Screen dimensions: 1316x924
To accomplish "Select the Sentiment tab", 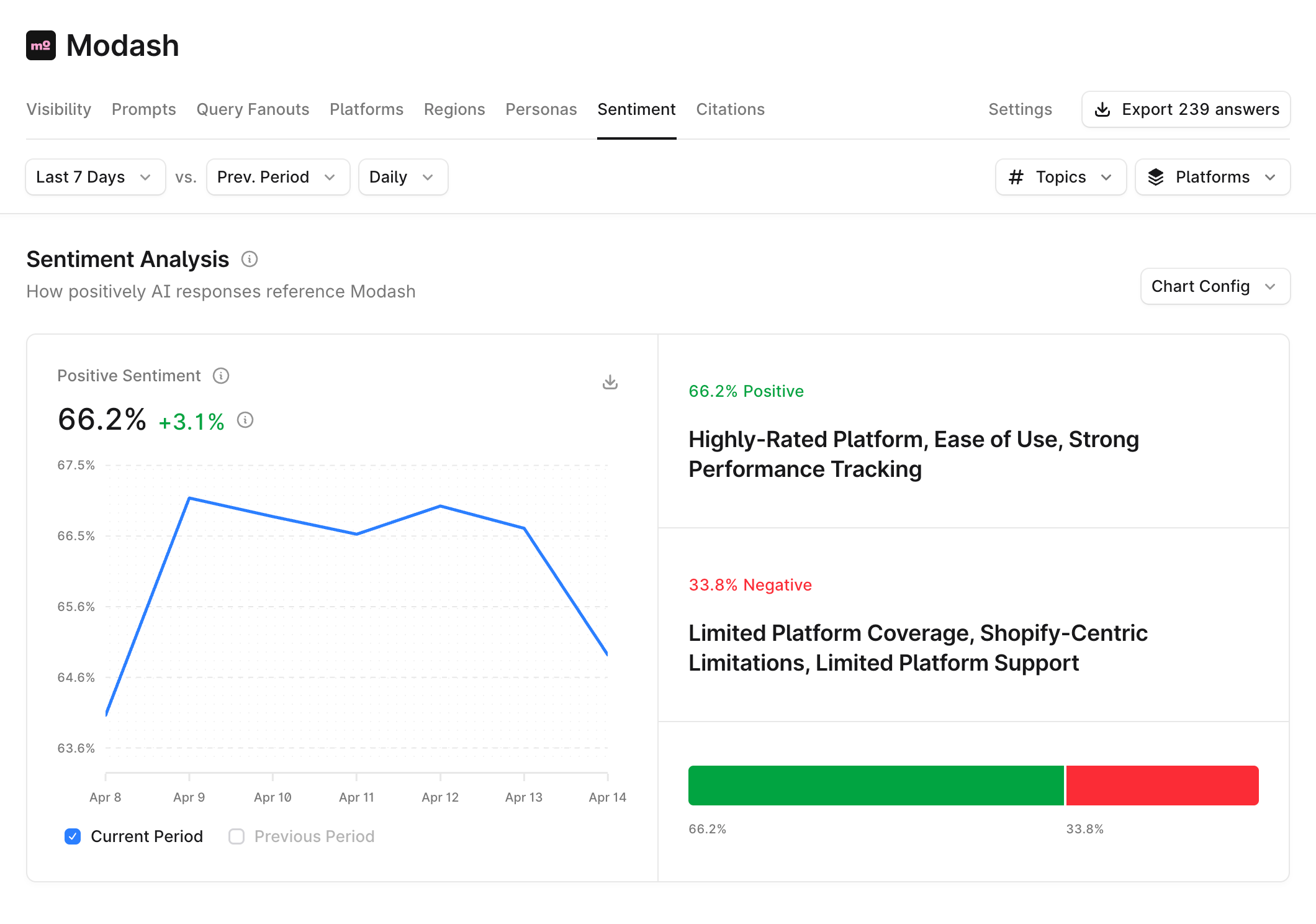I will point(636,109).
